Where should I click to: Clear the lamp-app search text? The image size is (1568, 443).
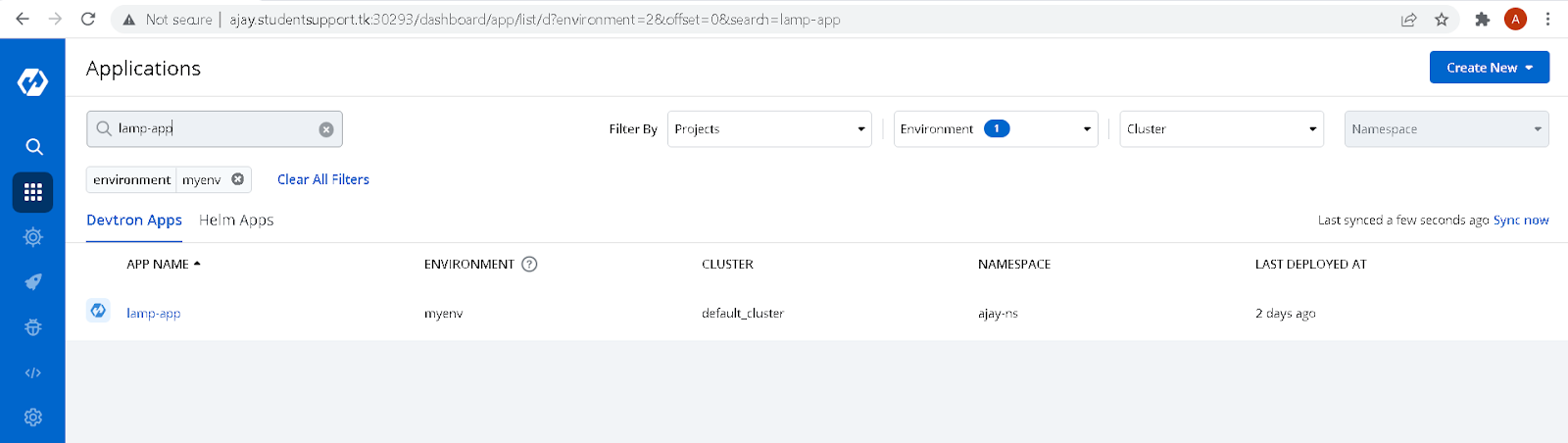point(326,129)
